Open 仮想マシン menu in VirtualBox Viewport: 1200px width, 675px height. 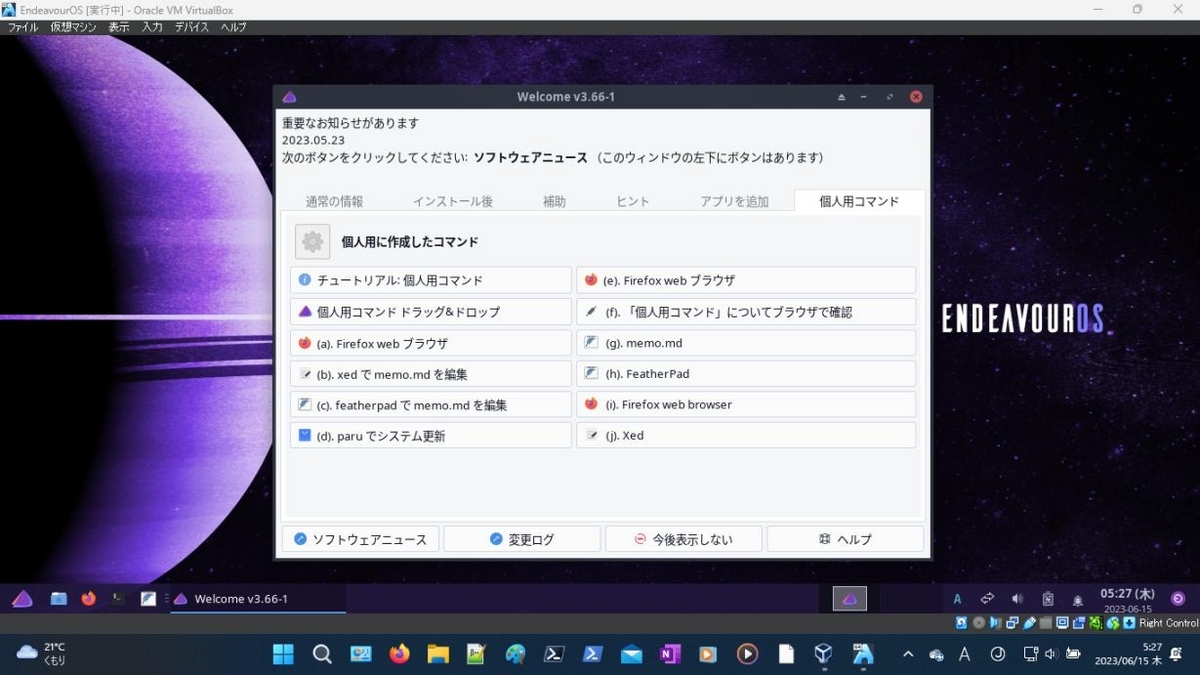[74, 27]
